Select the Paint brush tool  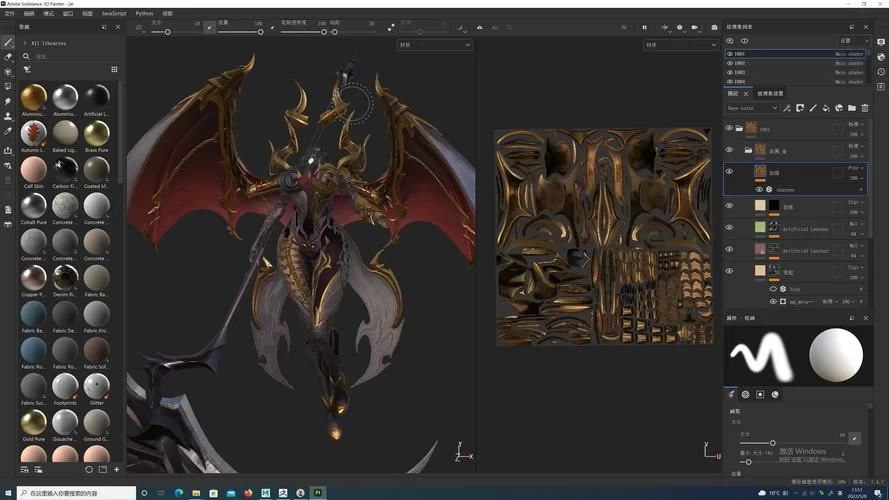click(x=8, y=43)
